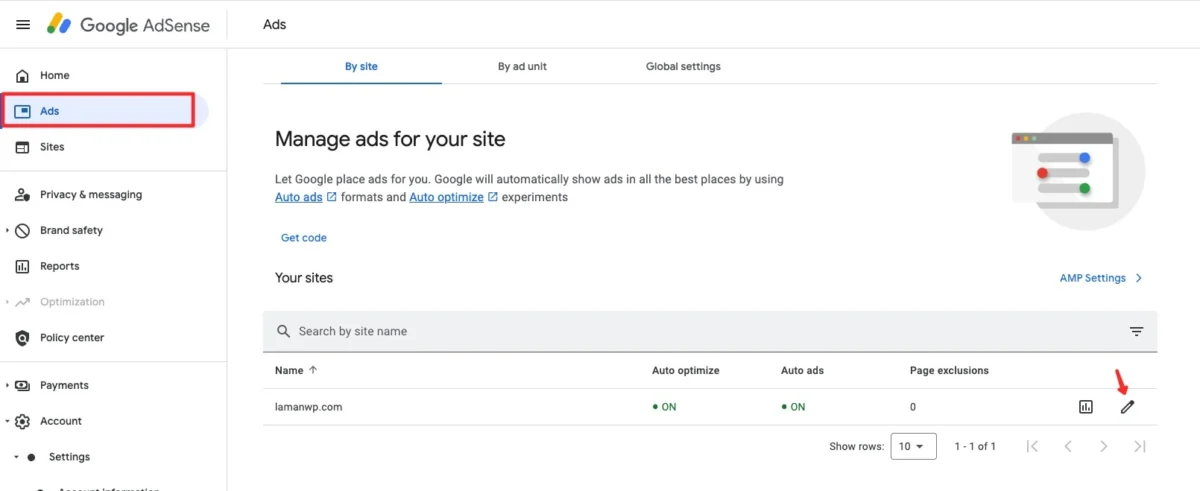Screen dimensions: 1200x491
Task: Click the Policy center shield icon
Action: point(22,338)
